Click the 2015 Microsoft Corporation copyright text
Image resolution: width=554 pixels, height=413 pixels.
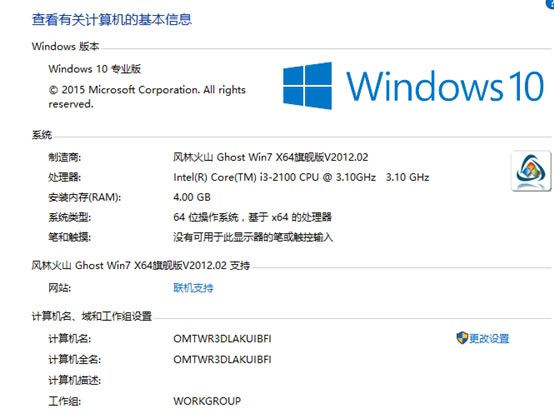(x=147, y=96)
